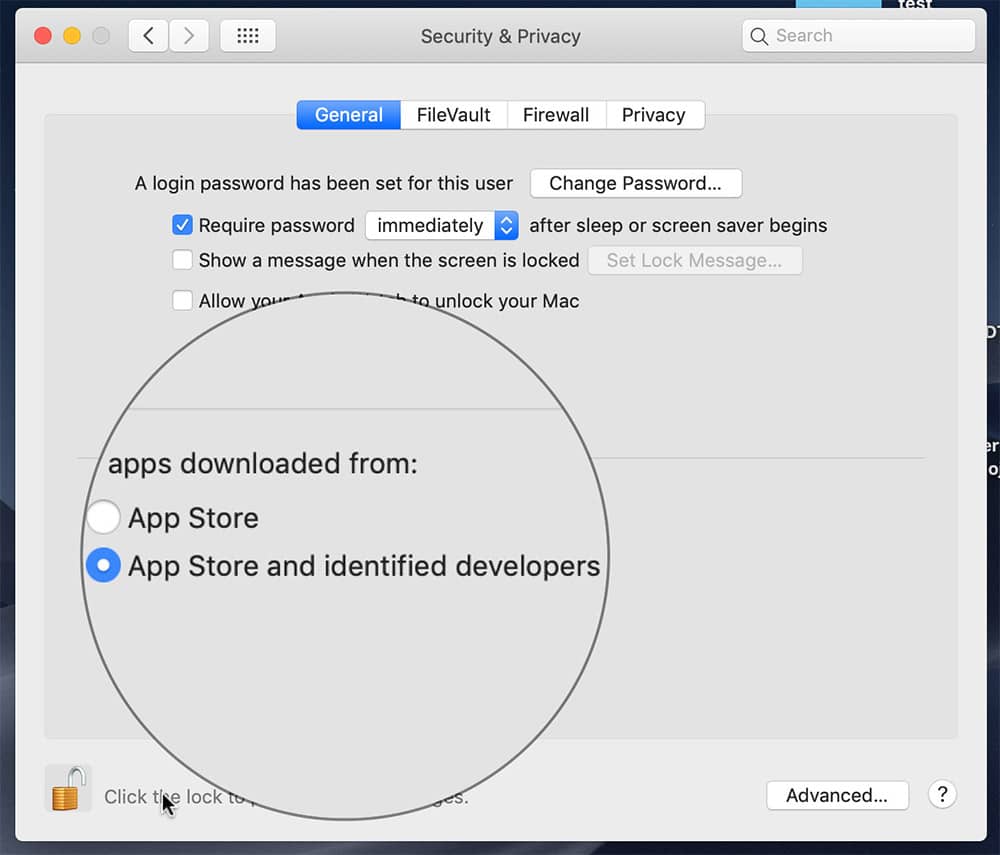The image size is (1000, 855).
Task: Click the Set Lock Message button
Action: pos(694,260)
